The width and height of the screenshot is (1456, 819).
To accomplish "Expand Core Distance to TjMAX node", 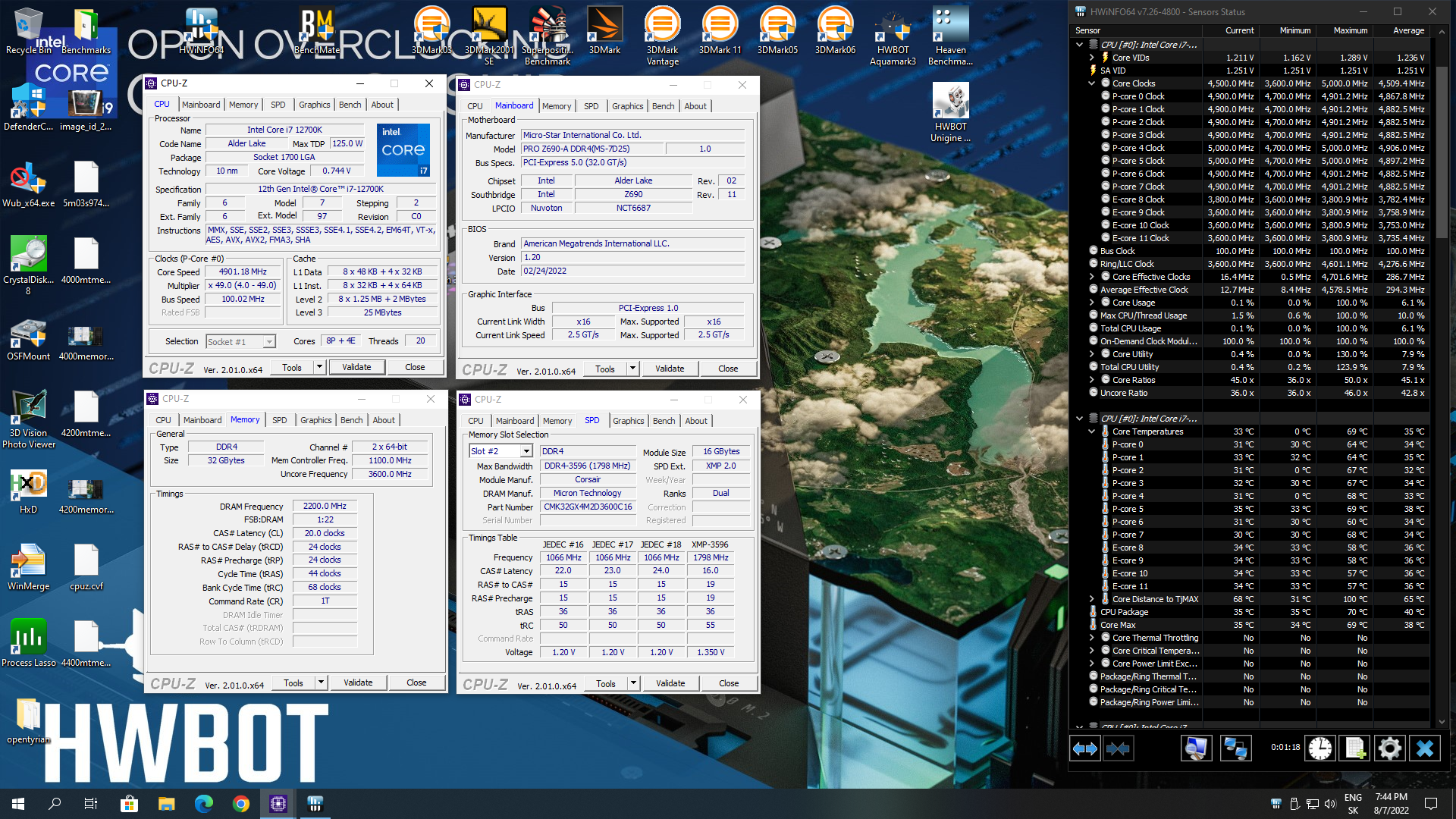I will point(1092,599).
